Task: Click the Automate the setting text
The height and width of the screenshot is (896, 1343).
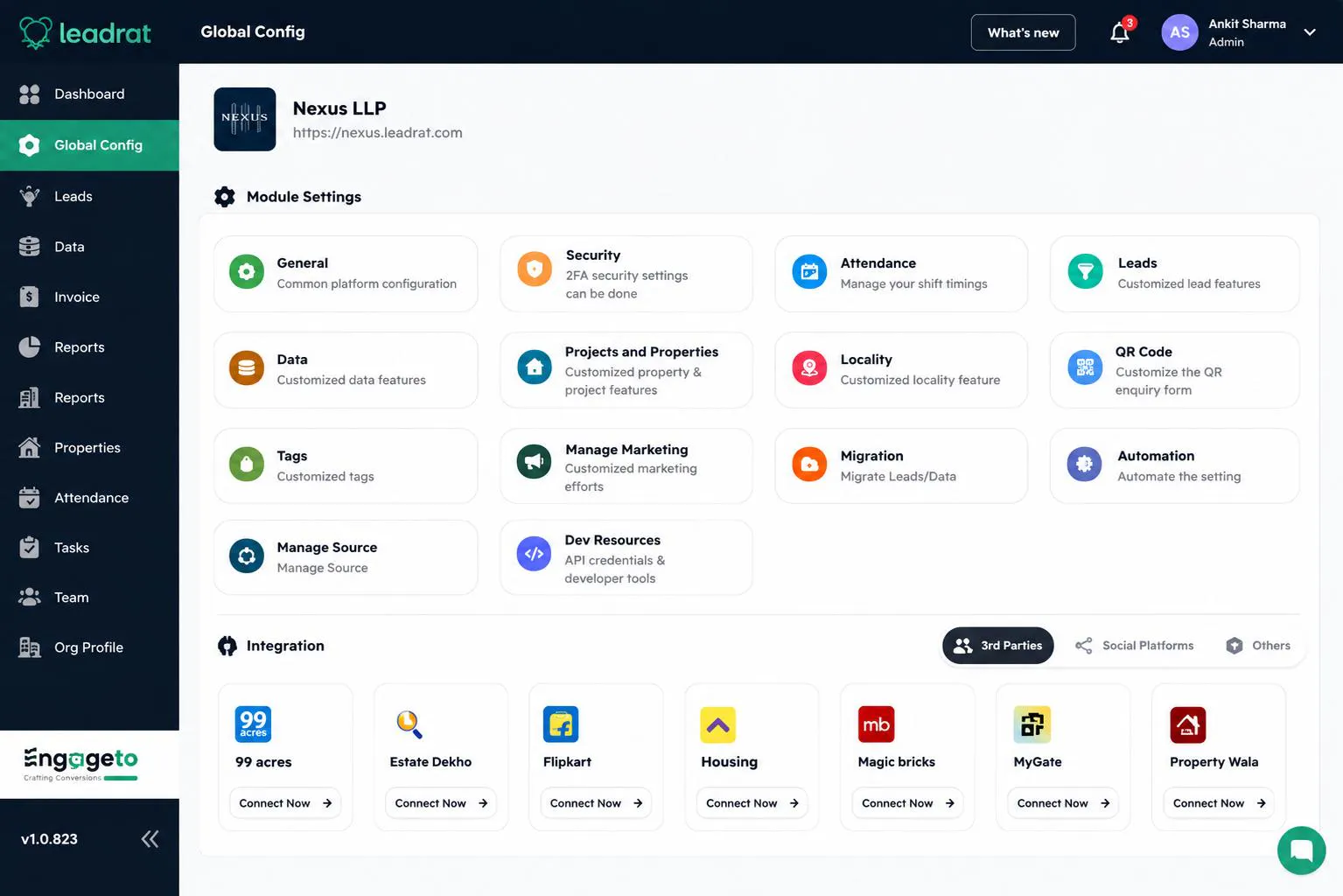Action: click(x=1179, y=476)
